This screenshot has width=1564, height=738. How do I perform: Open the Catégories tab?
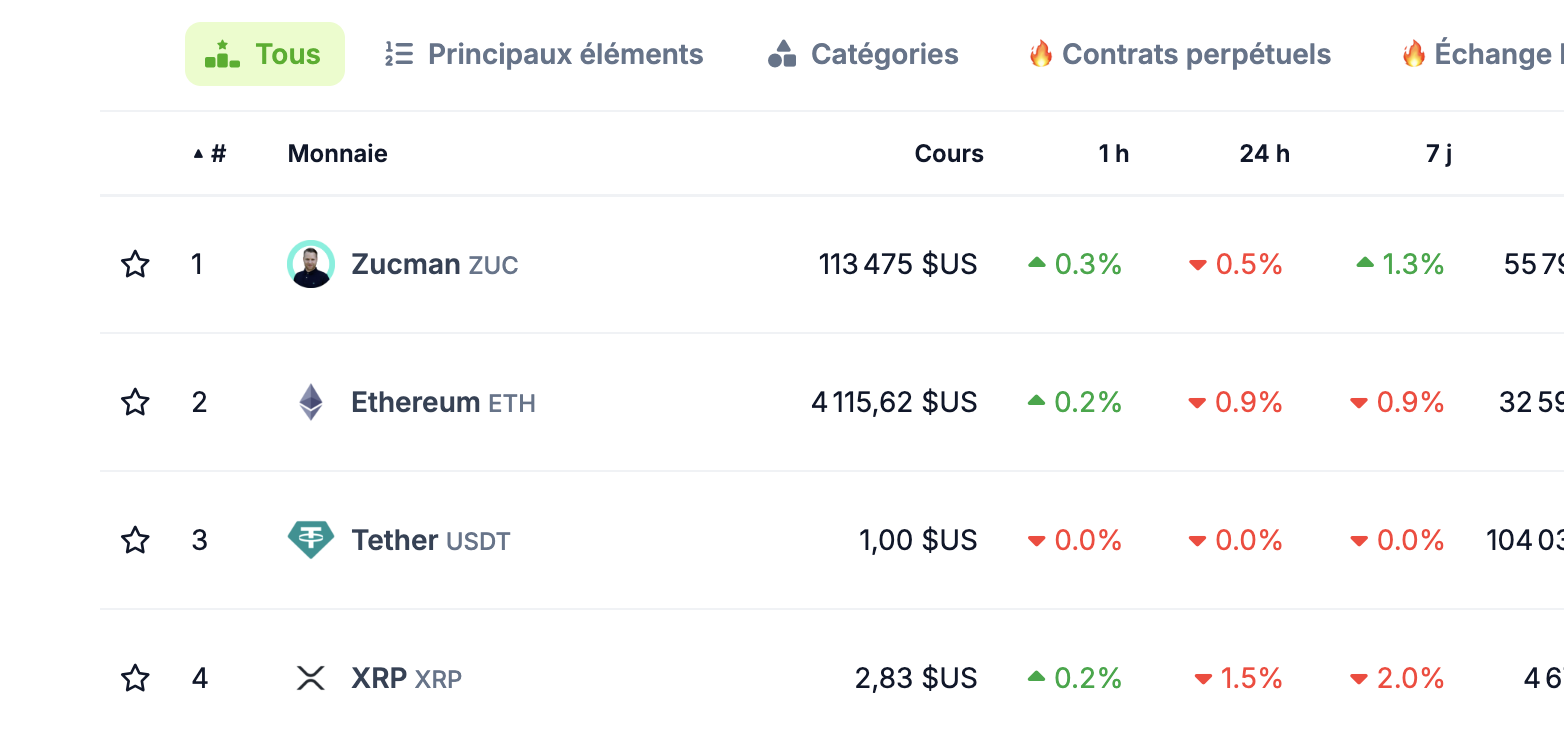click(863, 54)
